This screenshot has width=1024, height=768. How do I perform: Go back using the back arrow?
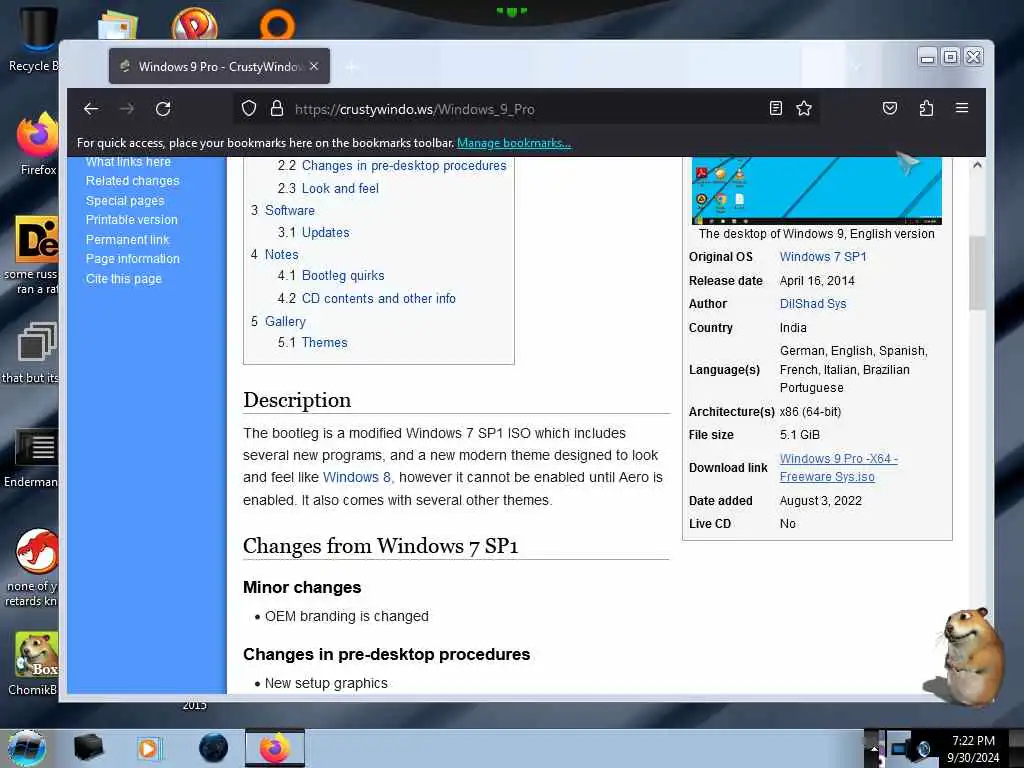click(x=91, y=108)
